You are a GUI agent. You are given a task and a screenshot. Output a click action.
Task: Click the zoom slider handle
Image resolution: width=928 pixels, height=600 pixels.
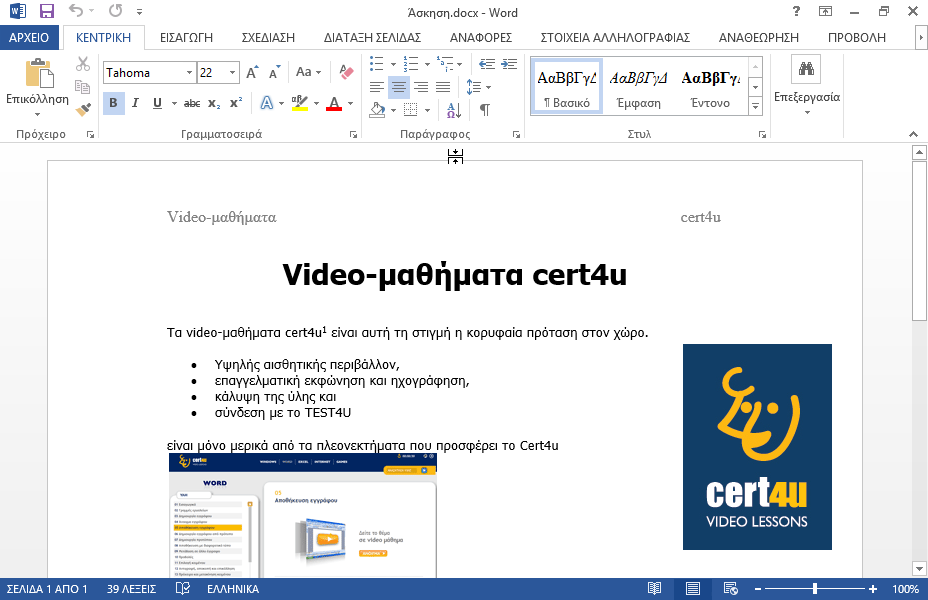(x=815, y=589)
